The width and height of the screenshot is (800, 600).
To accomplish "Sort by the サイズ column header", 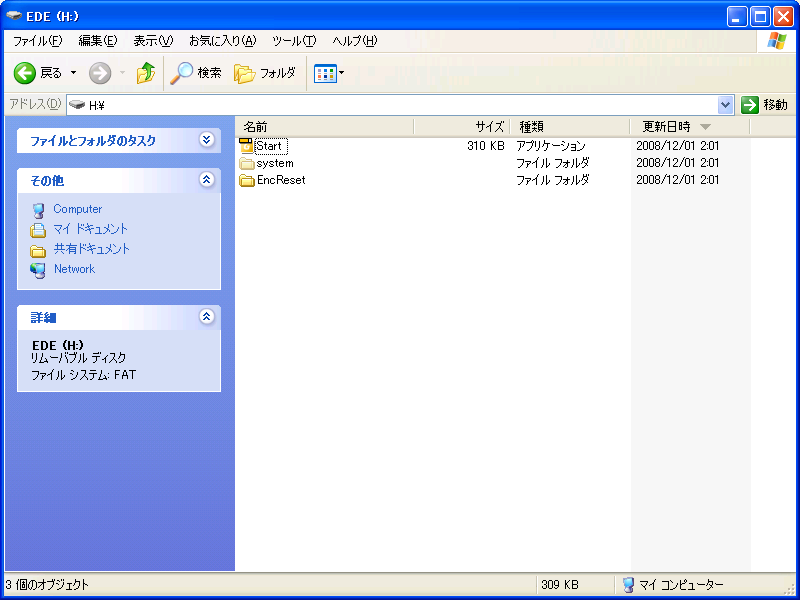I will [462, 127].
